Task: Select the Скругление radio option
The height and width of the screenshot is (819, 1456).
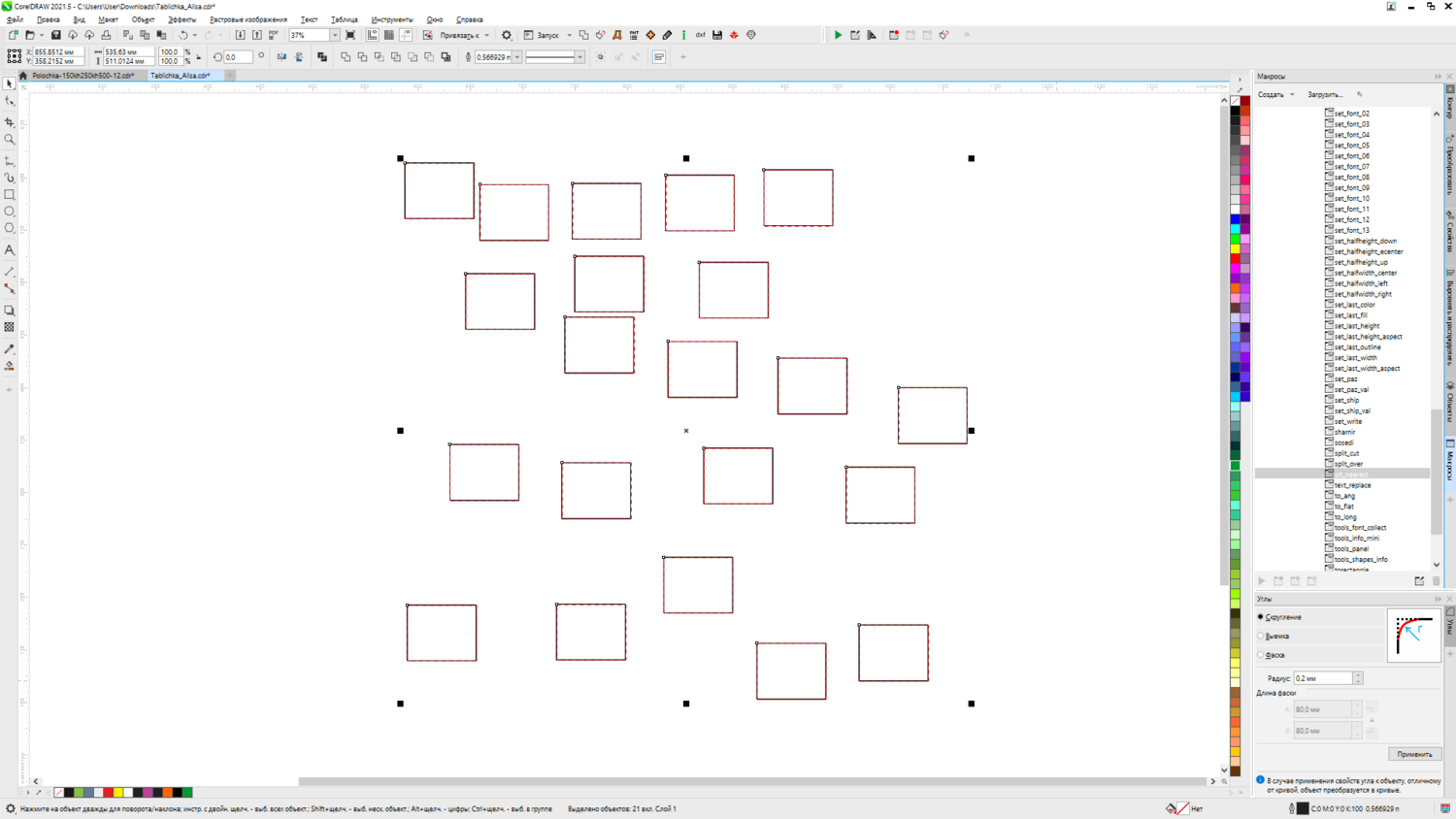Action: pyautogui.click(x=1261, y=617)
